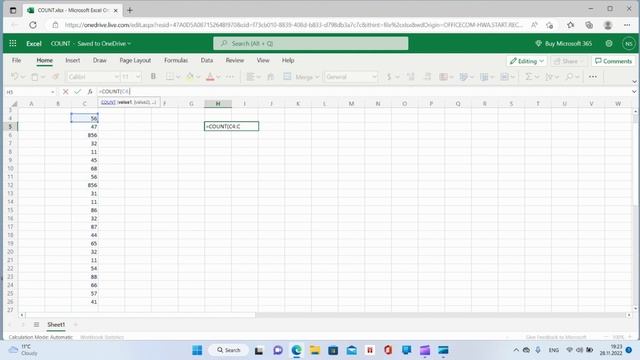Apply the red Font Color
This screenshot has height=360, width=640.
210,76
